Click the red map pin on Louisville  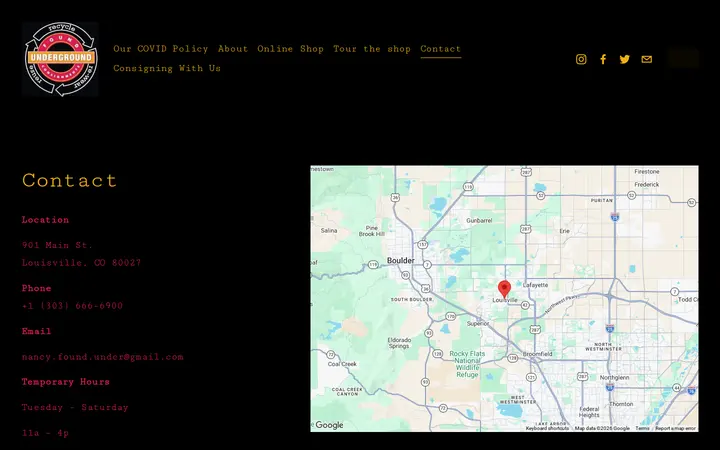tap(504, 289)
